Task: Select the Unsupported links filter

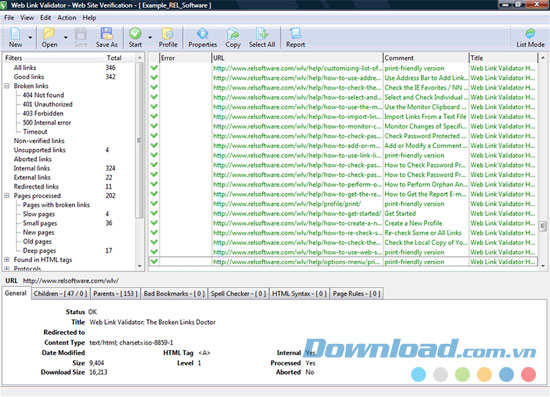Action: 40,150
